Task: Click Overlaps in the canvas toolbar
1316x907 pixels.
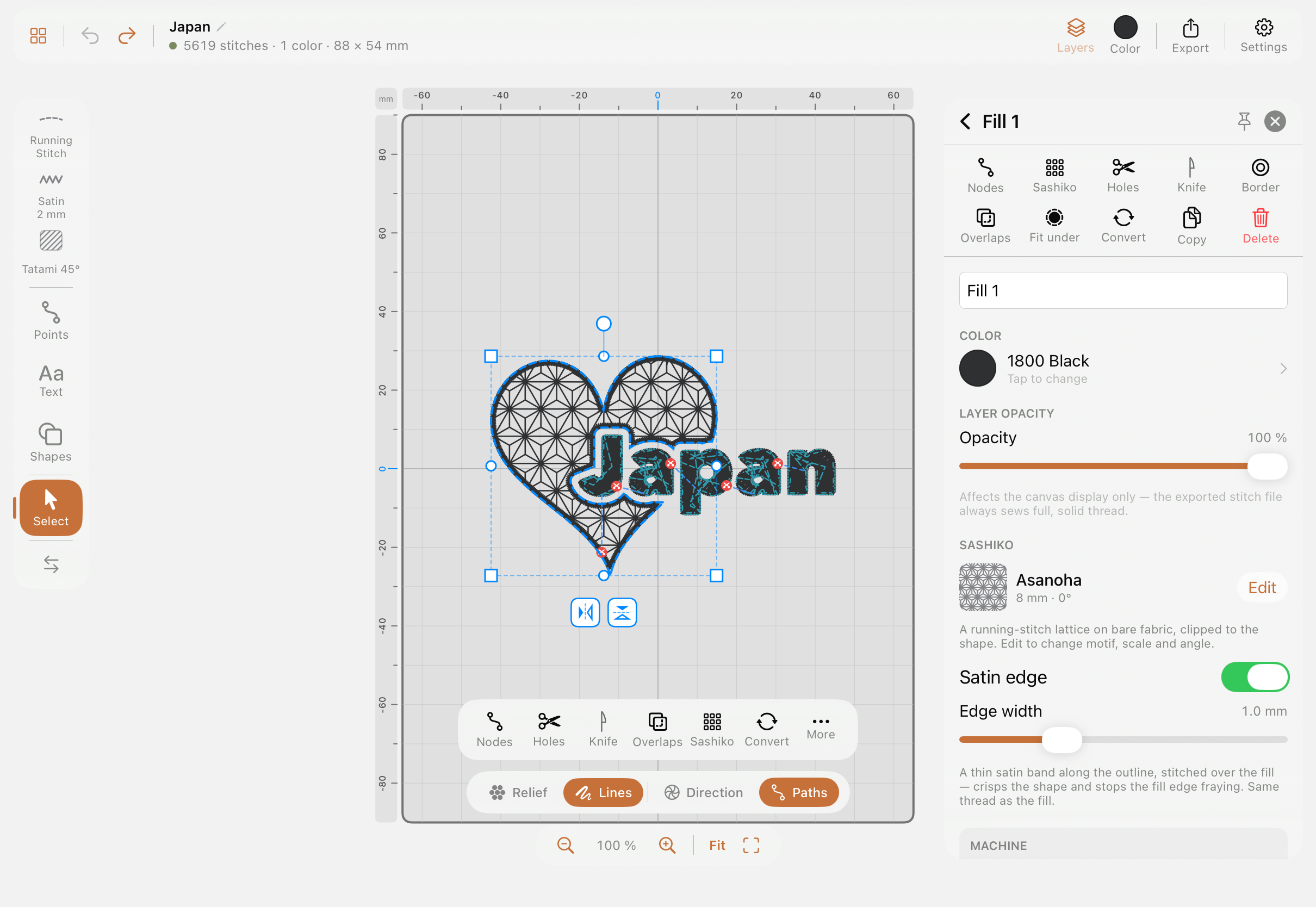Action: [657, 729]
